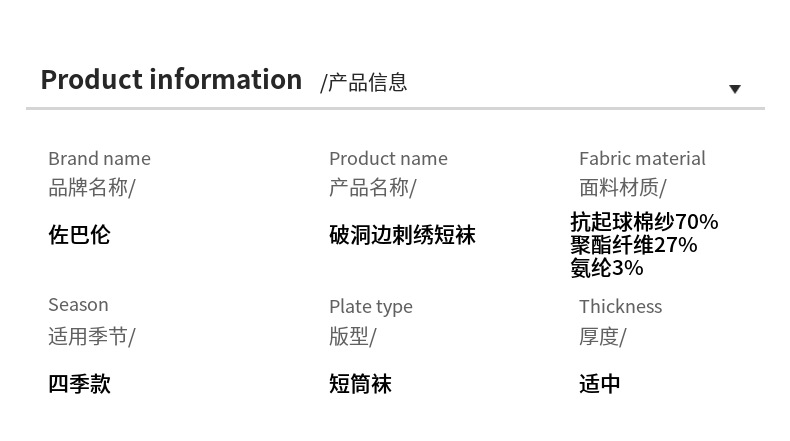This screenshot has width=790, height=441.
Task: Click the 品牌名称 label
Action: (91, 187)
